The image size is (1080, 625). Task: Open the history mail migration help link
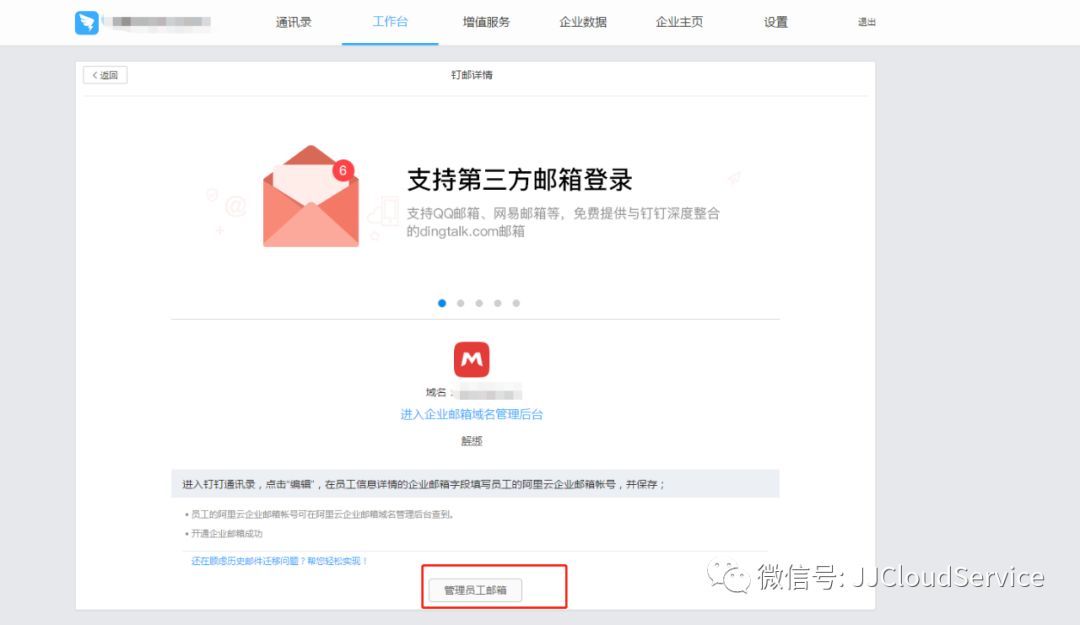pos(280,561)
